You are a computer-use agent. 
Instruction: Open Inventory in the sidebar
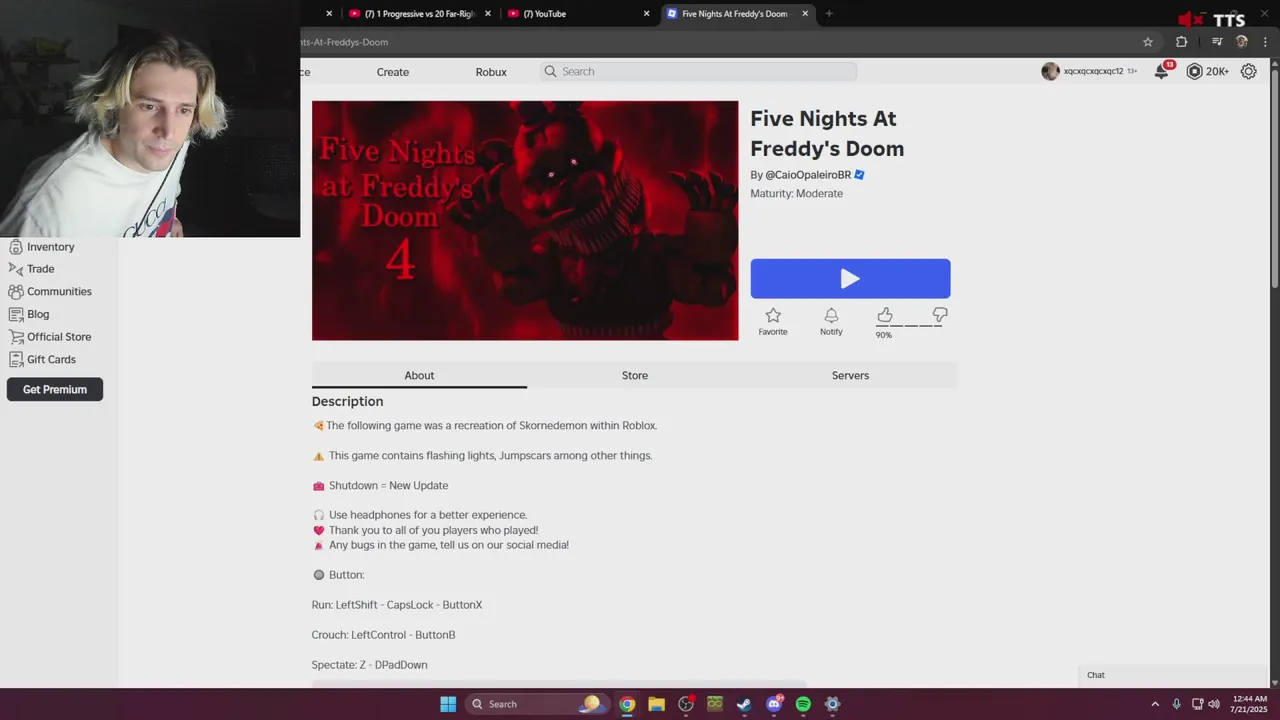click(x=40, y=247)
